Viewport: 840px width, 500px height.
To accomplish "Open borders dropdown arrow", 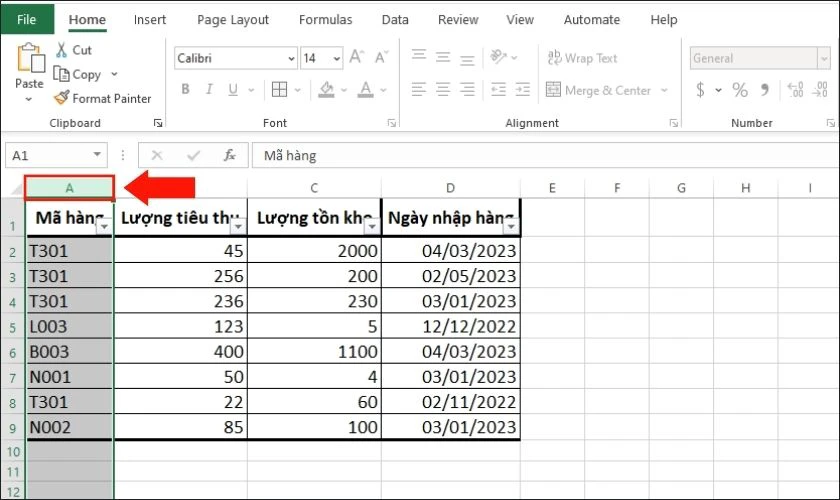I will point(298,90).
